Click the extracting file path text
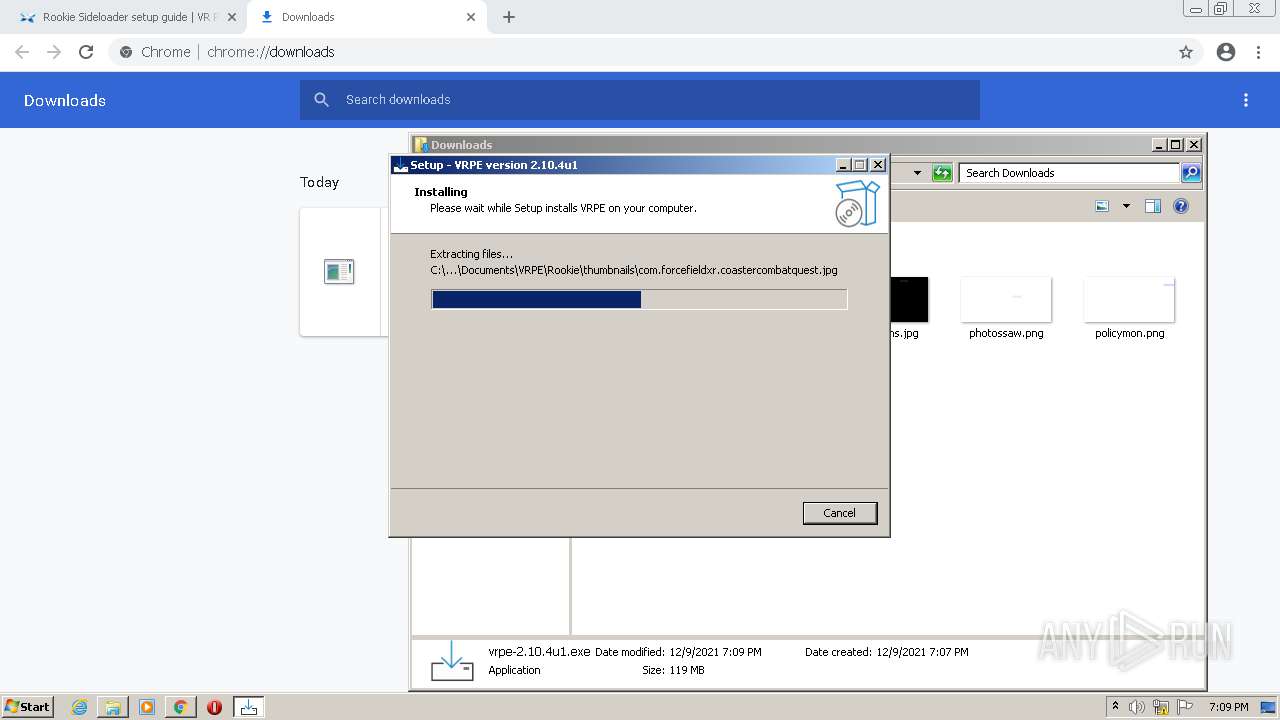This screenshot has height=720, width=1280. pyautogui.click(x=634, y=270)
